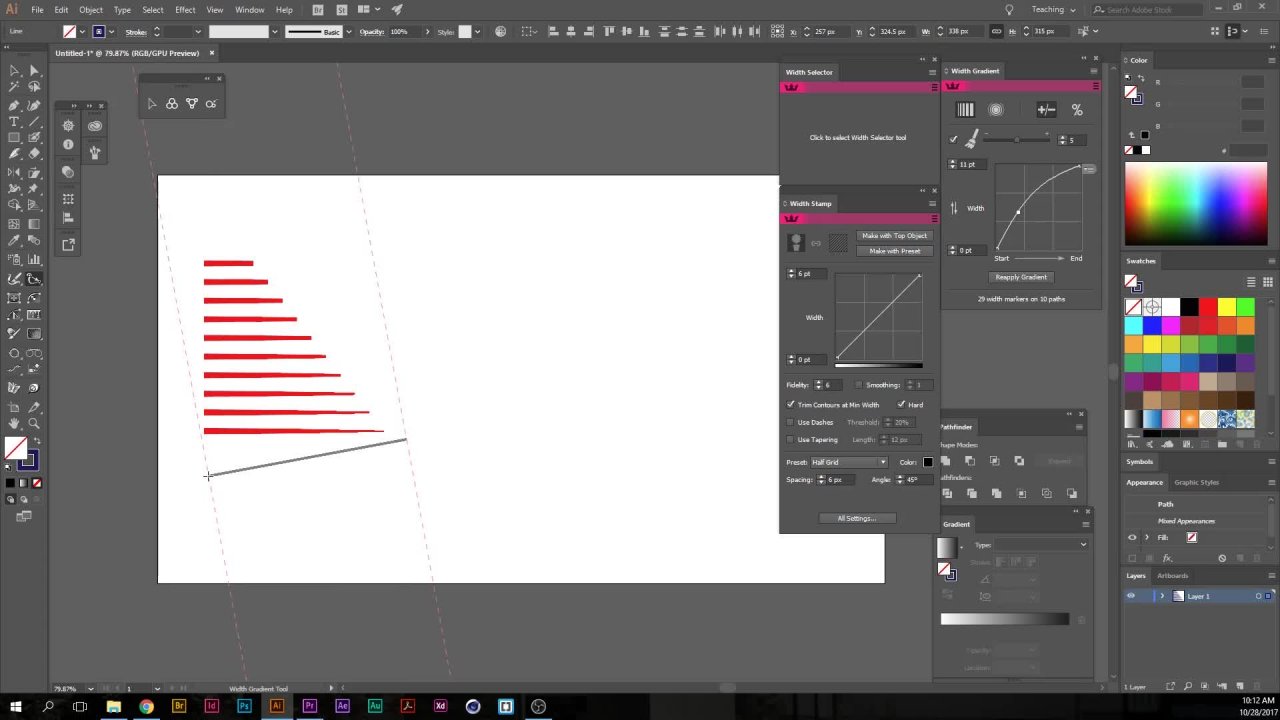This screenshot has width=1280, height=720.
Task: Select the Zoom magnifier tool
Action: point(34,424)
